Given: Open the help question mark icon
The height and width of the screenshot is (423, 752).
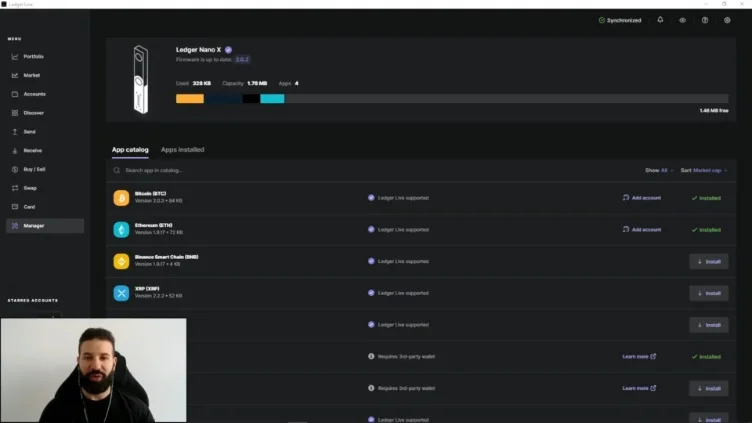Looking at the screenshot, I should pyautogui.click(x=705, y=20).
